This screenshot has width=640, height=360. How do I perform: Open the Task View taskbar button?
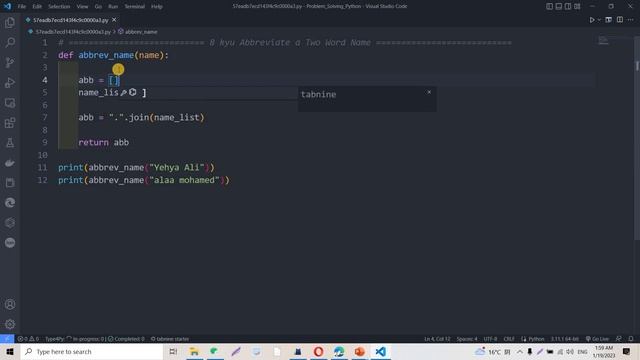pyautogui.click(x=173, y=351)
